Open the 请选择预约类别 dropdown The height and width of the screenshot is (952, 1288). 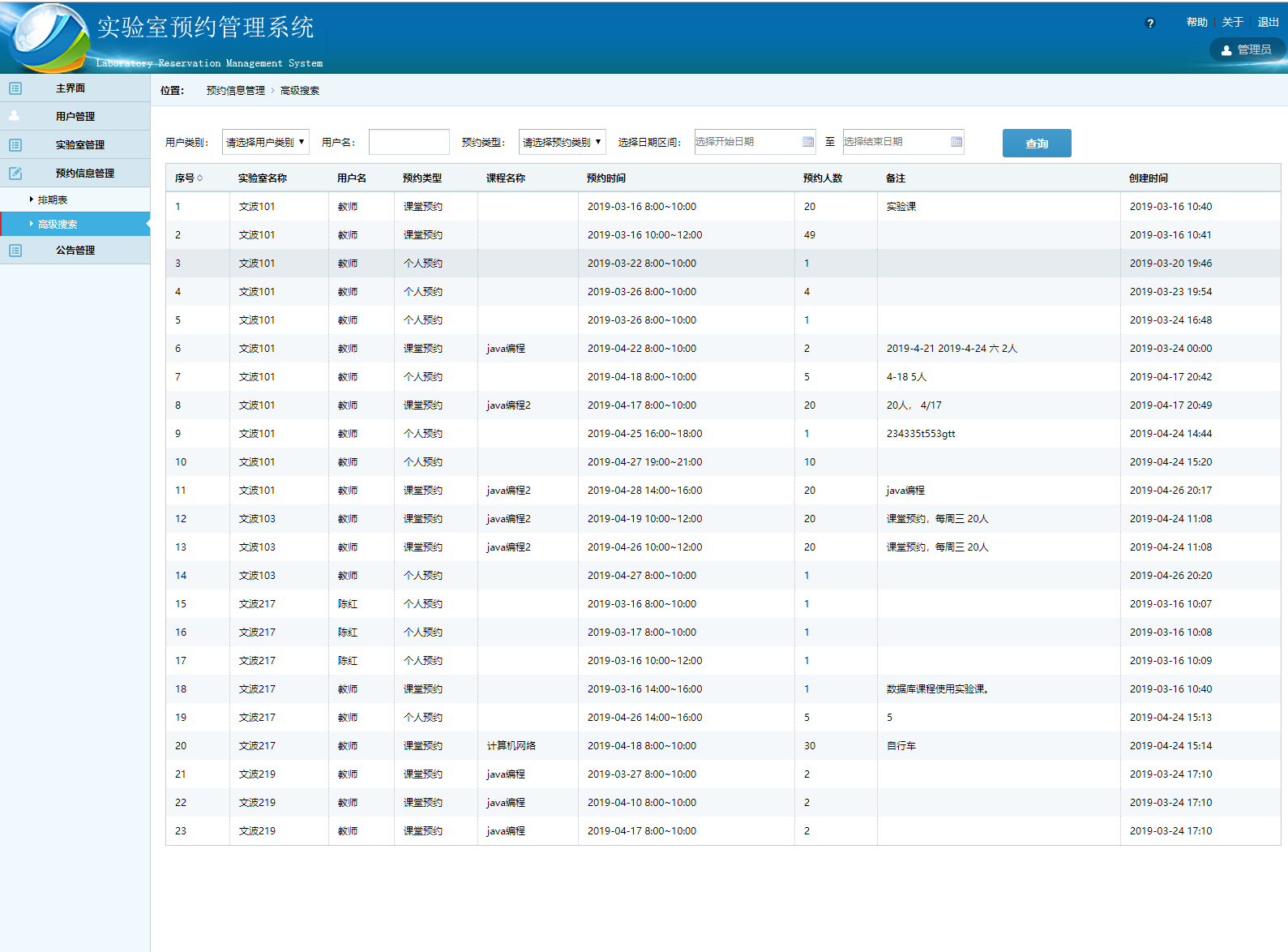pos(562,142)
